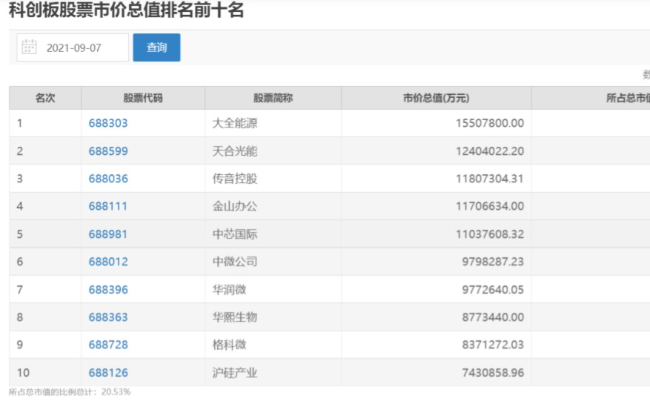Image resolution: width=650 pixels, height=404 pixels.
Task: Open stock code link 688111
Action: click(108, 206)
